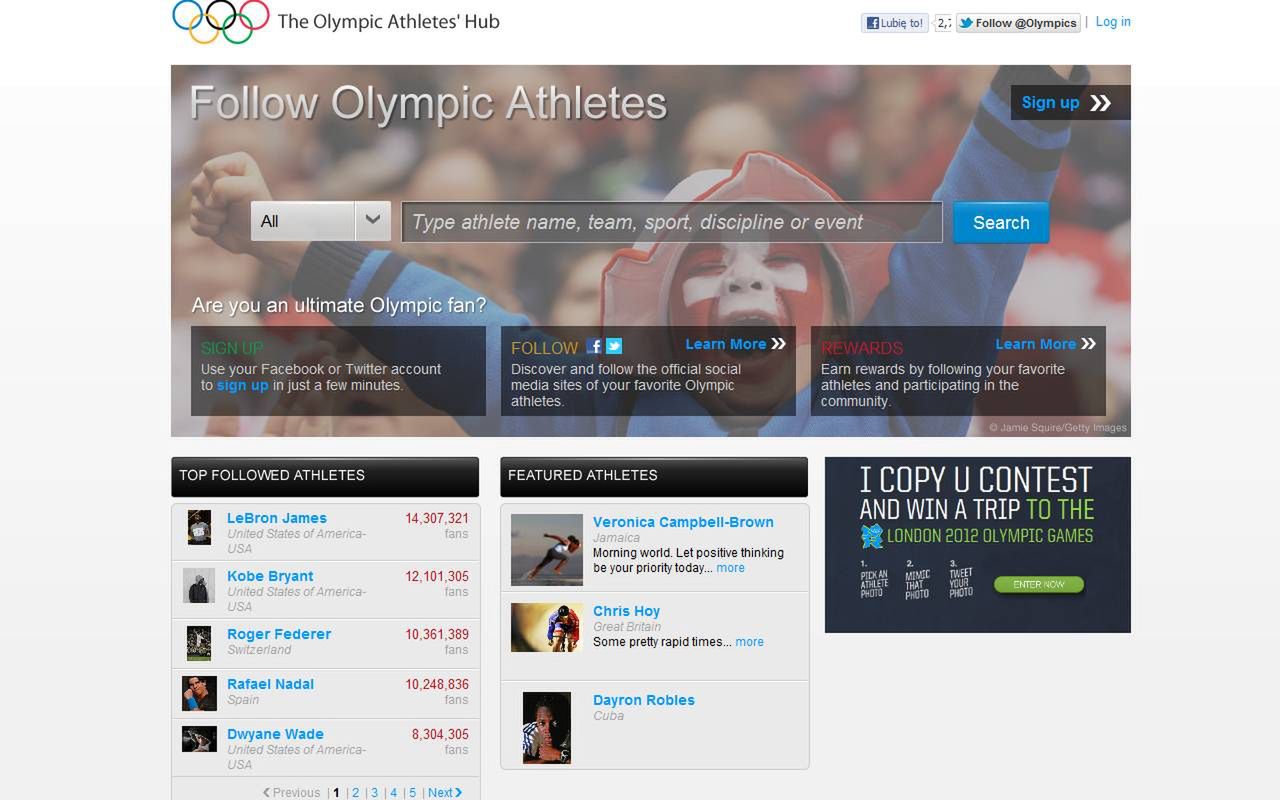The image size is (1280, 800).
Task: Click Learn More in the Follow panel
Action: [735, 344]
